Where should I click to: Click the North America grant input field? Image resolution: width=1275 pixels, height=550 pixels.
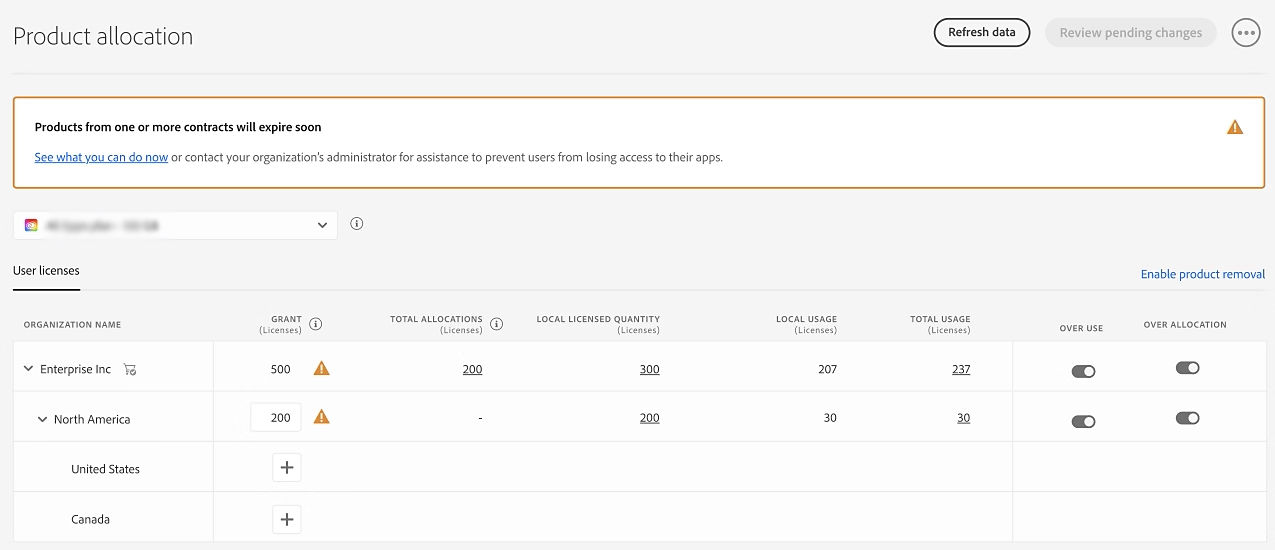point(275,417)
